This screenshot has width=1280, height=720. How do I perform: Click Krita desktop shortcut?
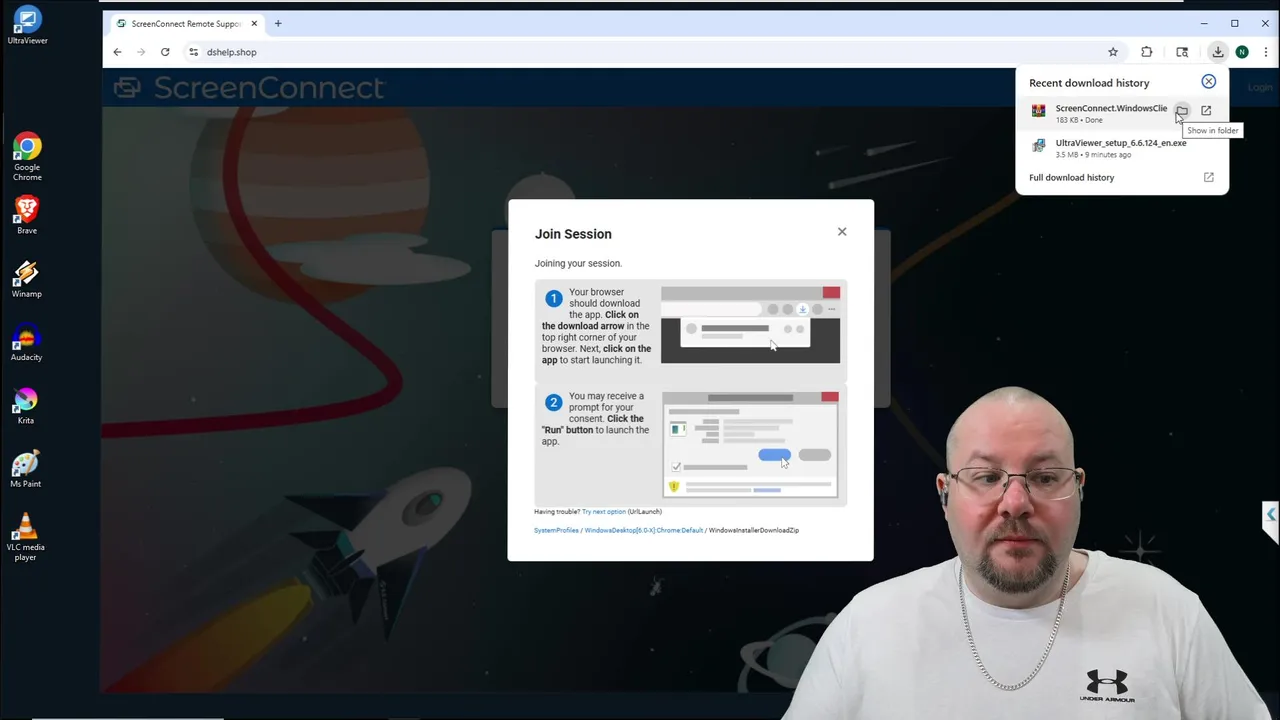point(26,406)
